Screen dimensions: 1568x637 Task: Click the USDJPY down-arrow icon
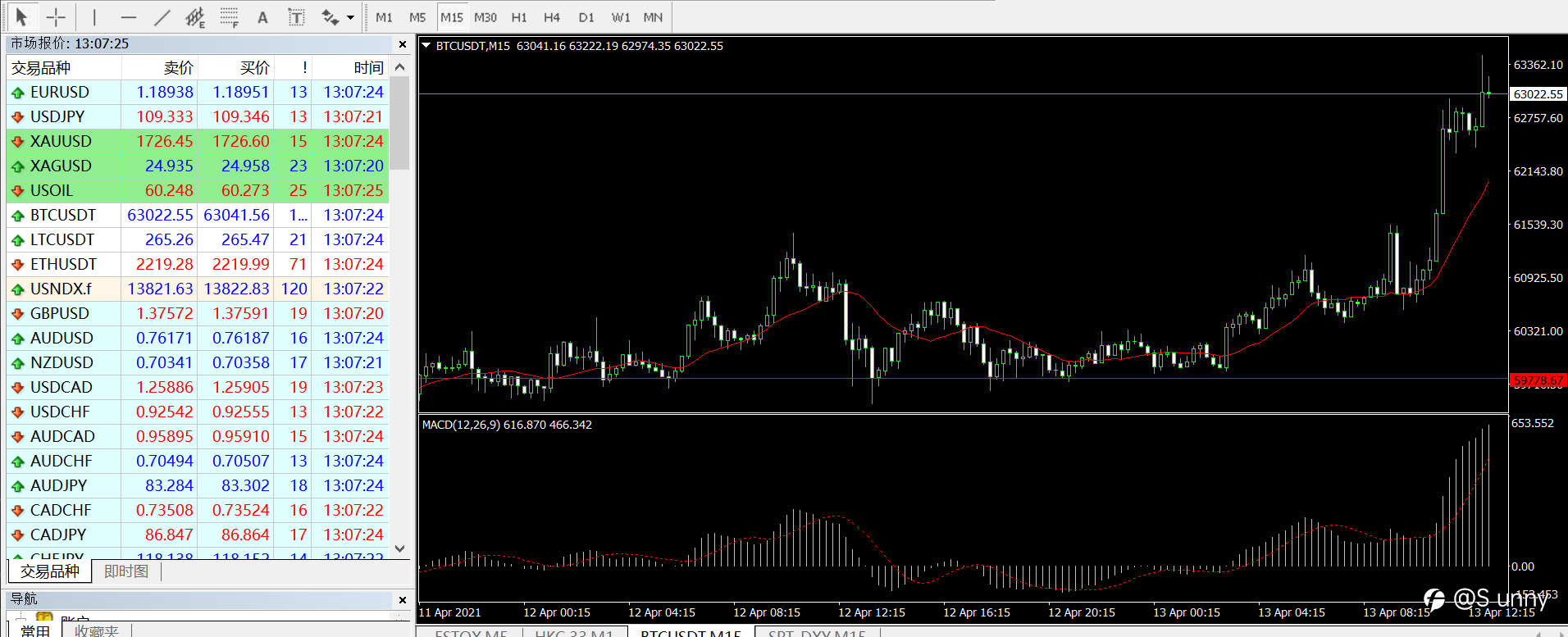click(x=18, y=117)
